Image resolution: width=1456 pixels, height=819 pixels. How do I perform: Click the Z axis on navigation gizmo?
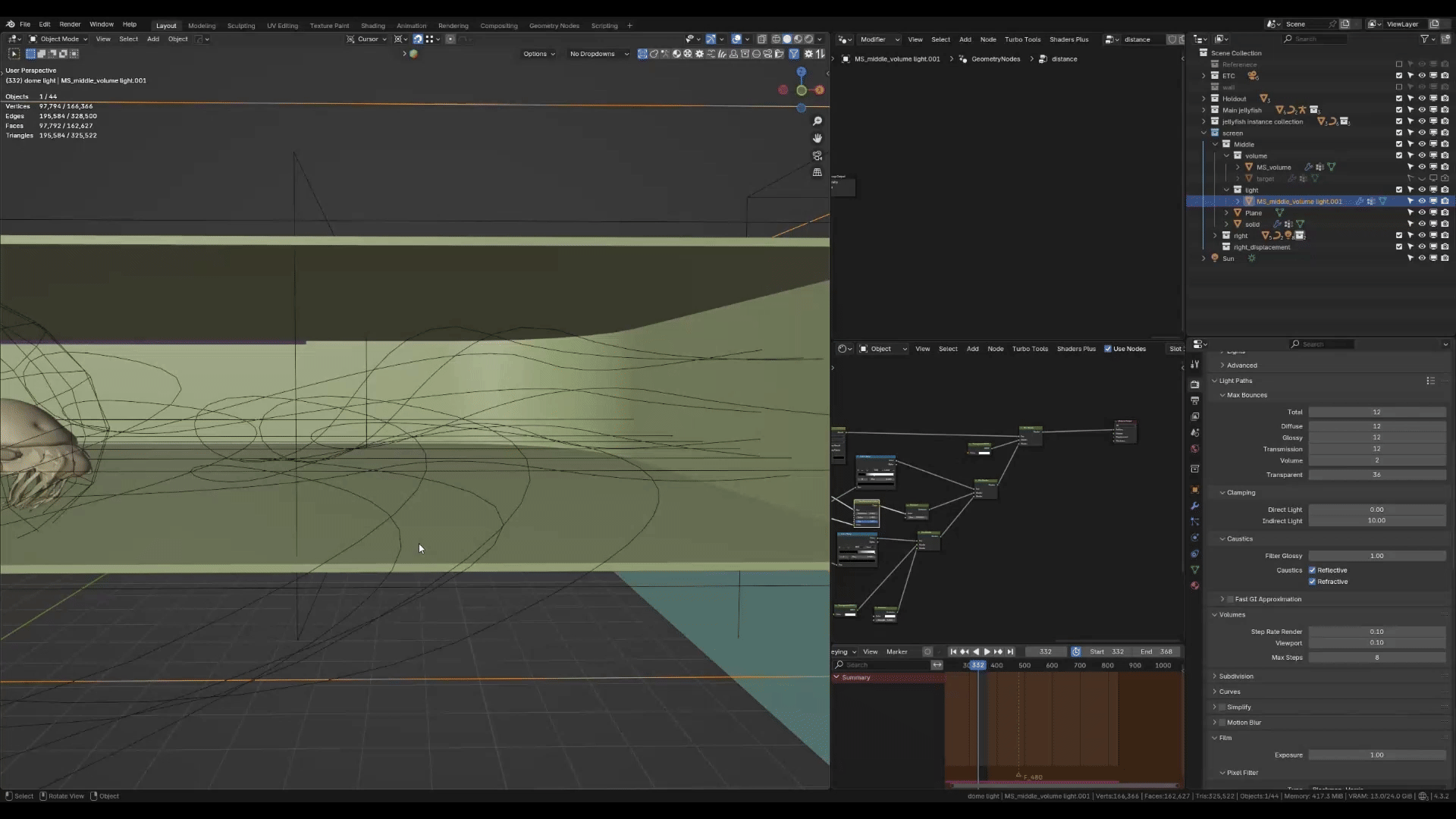point(802,72)
